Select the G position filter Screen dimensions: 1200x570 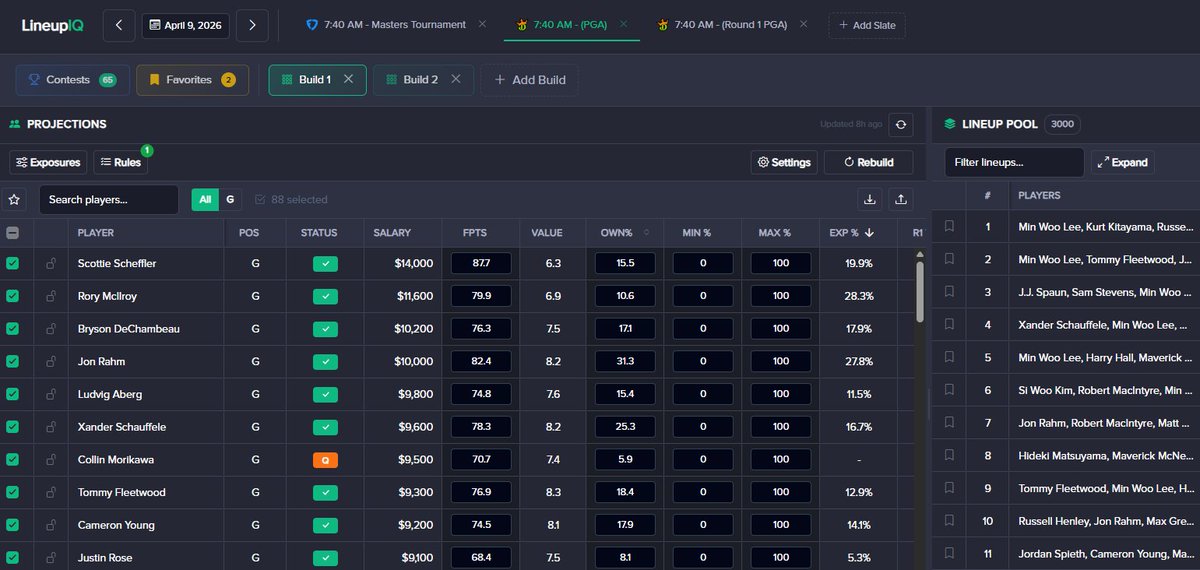point(230,200)
